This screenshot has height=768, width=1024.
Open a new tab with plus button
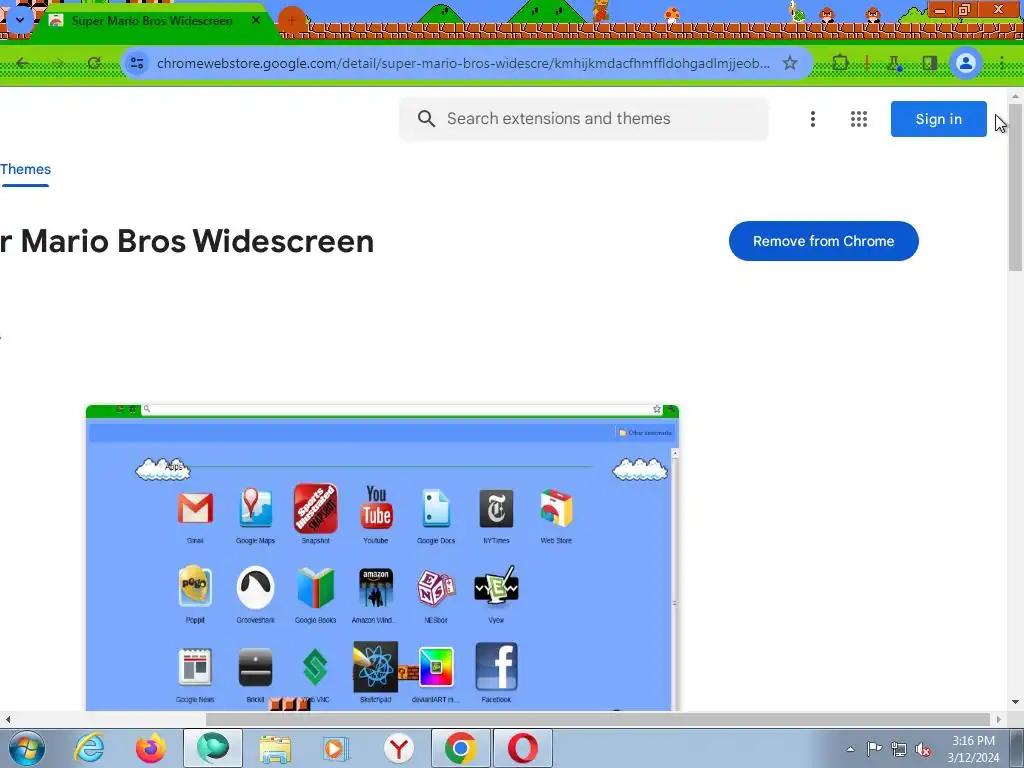click(291, 20)
